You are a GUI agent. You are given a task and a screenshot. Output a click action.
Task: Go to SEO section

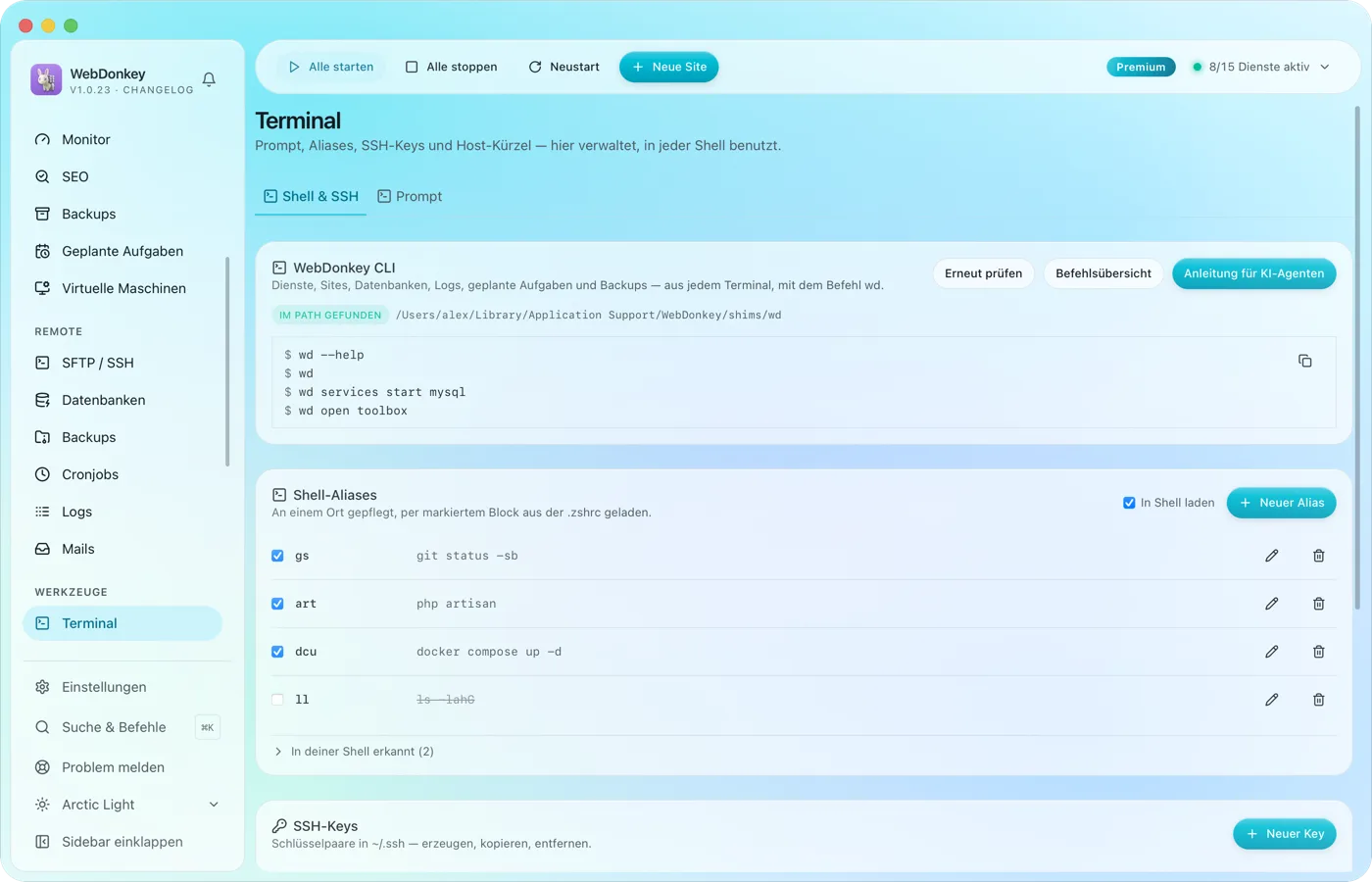(122, 176)
